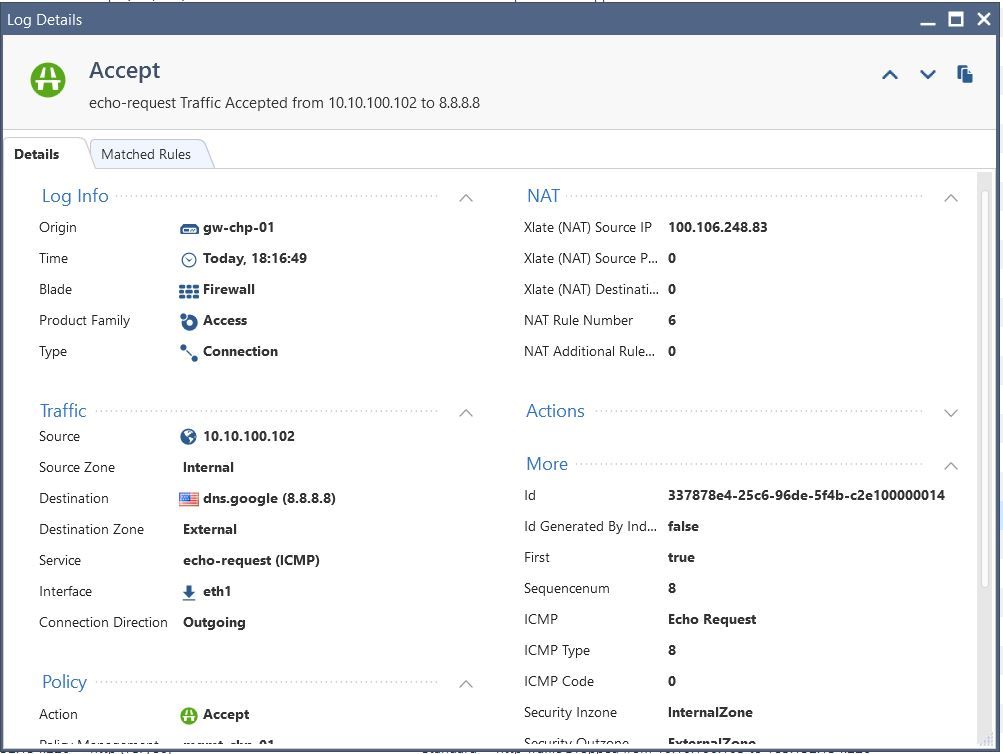The width and height of the screenshot is (1003, 754).
Task: Maximize the Log Details window
Action: 955,19
